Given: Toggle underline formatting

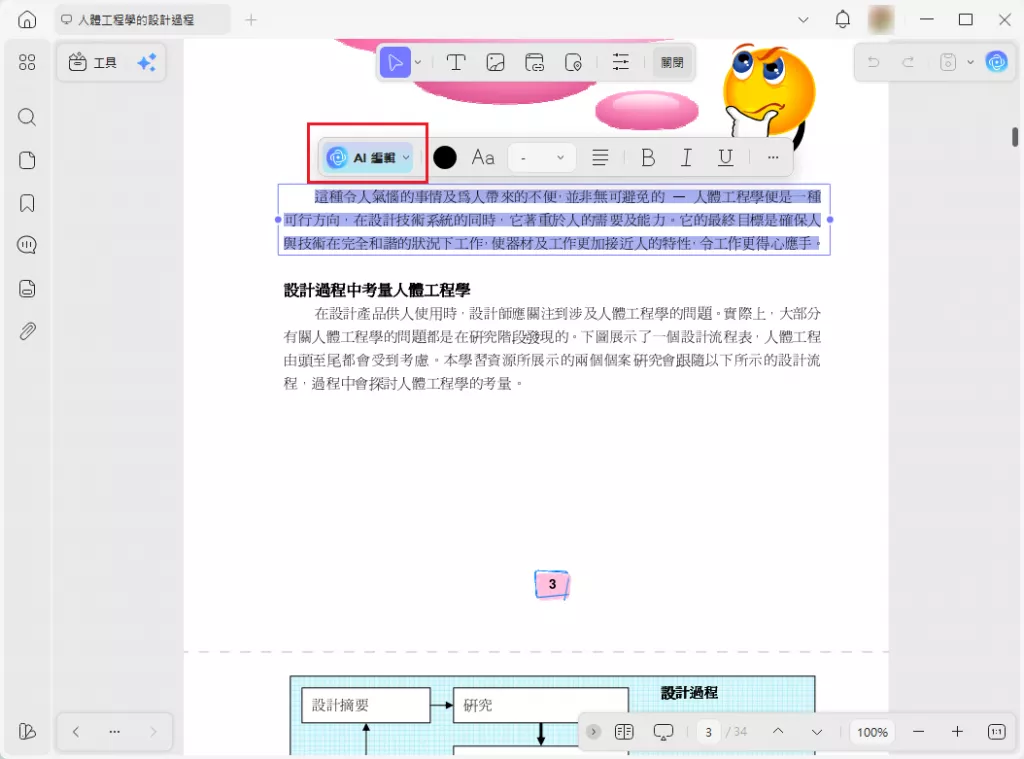Looking at the screenshot, I should tap(725, 157).
